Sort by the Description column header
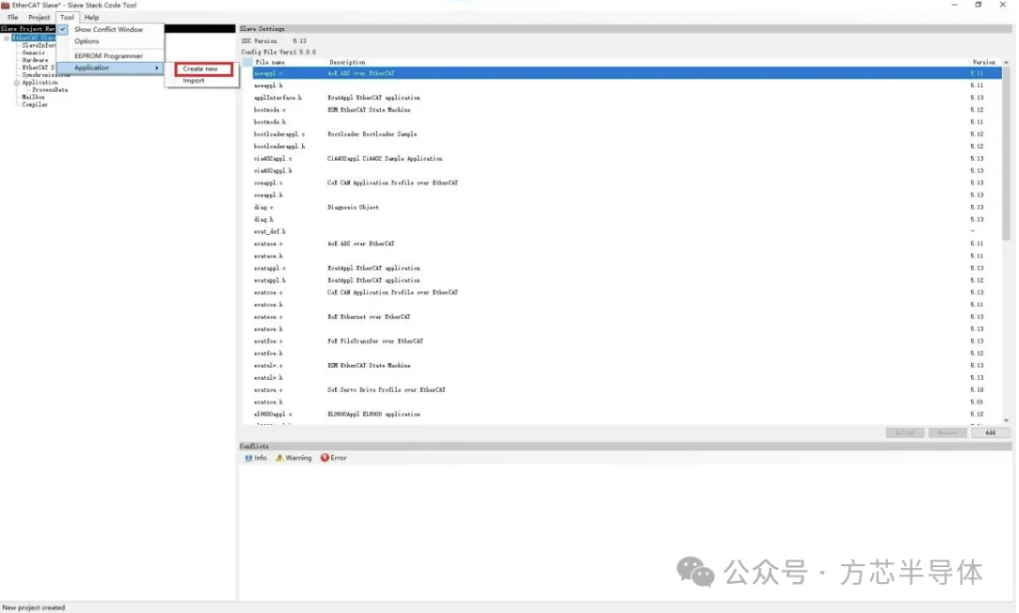 pyautogui.click(x=347, y=62)
